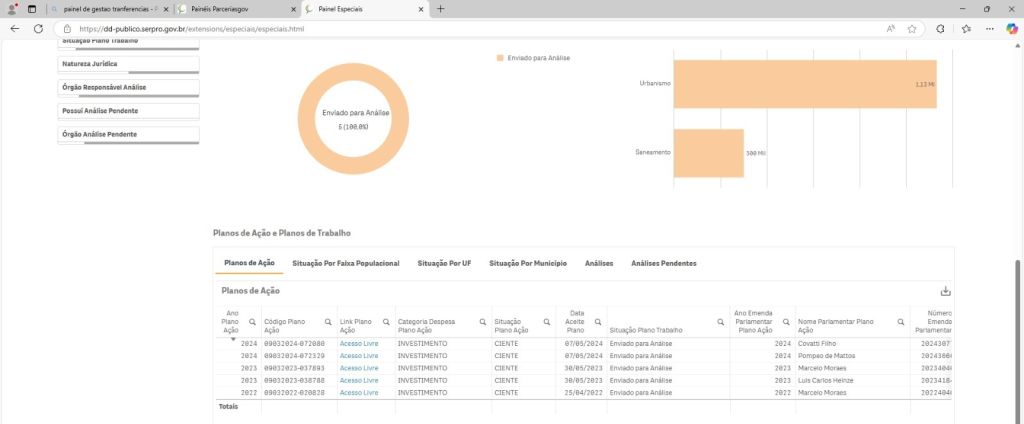Switch to the Análises tab
The image size is (1024, 424).
(x=599, y=263)
